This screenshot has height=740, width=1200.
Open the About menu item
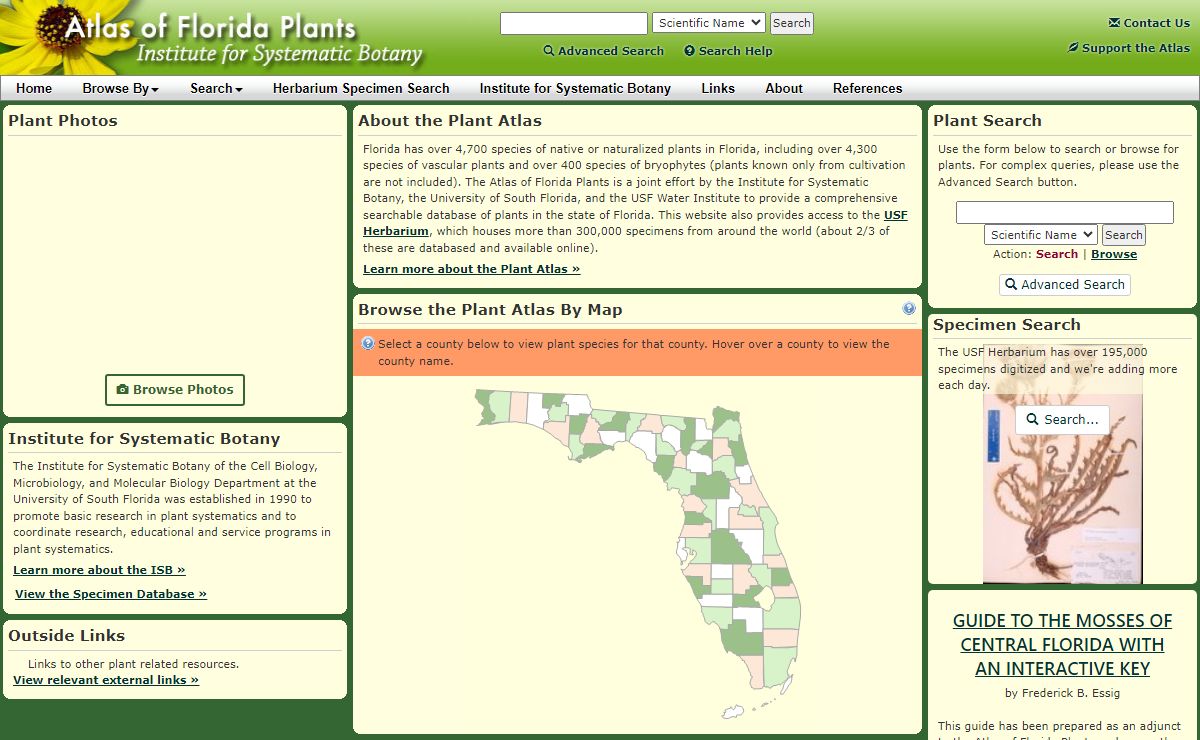(784, 88)
